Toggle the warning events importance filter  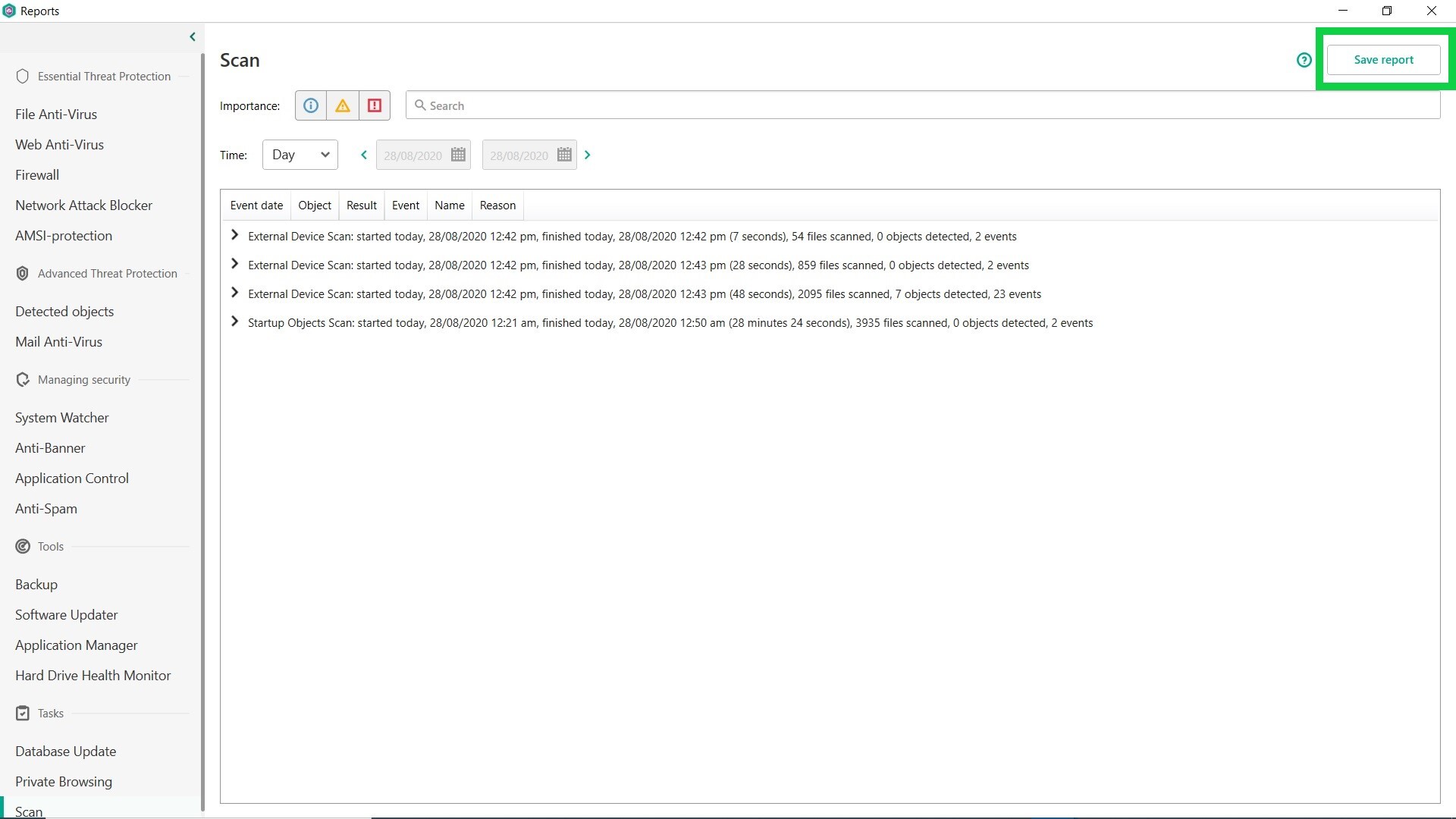click(x=343, y=105)
